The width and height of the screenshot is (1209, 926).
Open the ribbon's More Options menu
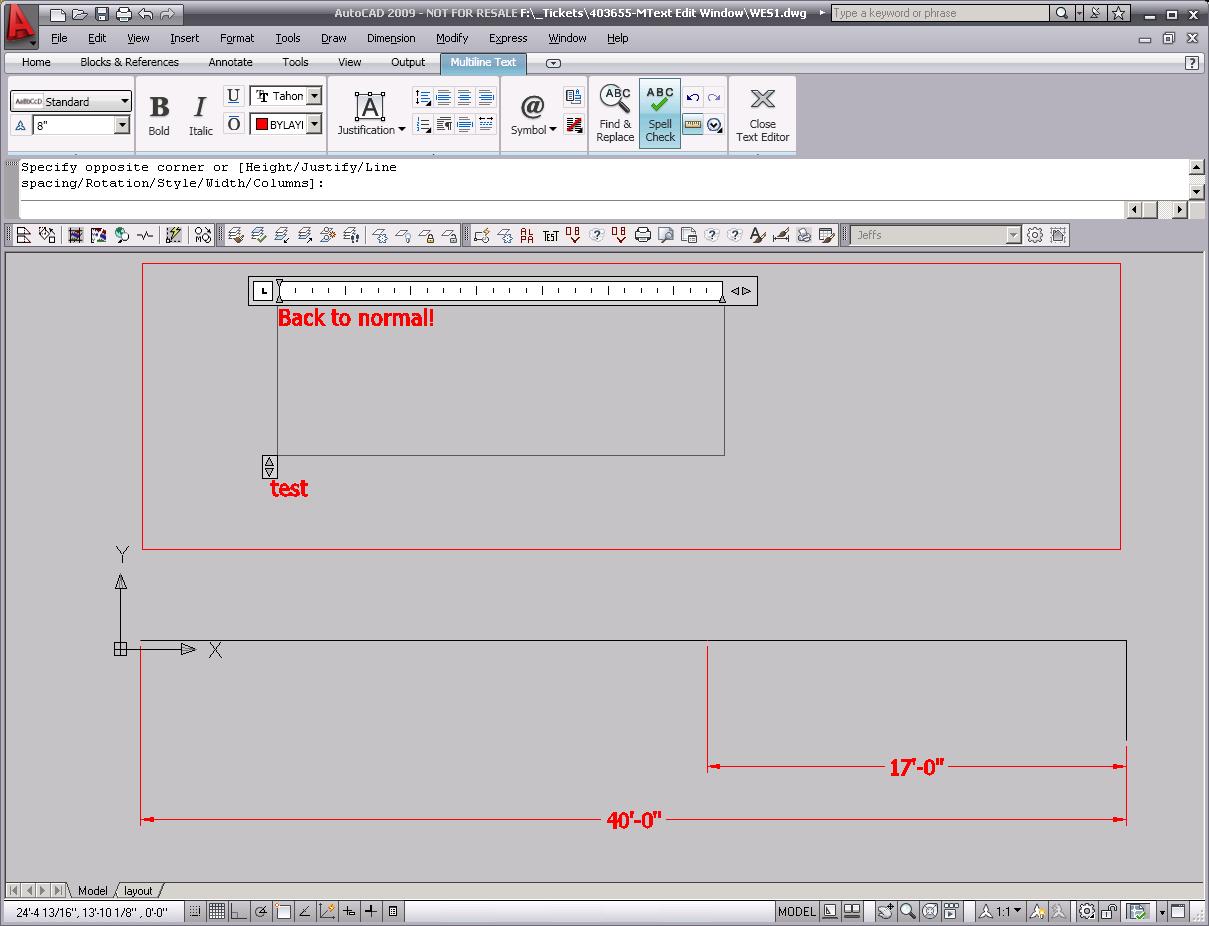click(715, 125)
